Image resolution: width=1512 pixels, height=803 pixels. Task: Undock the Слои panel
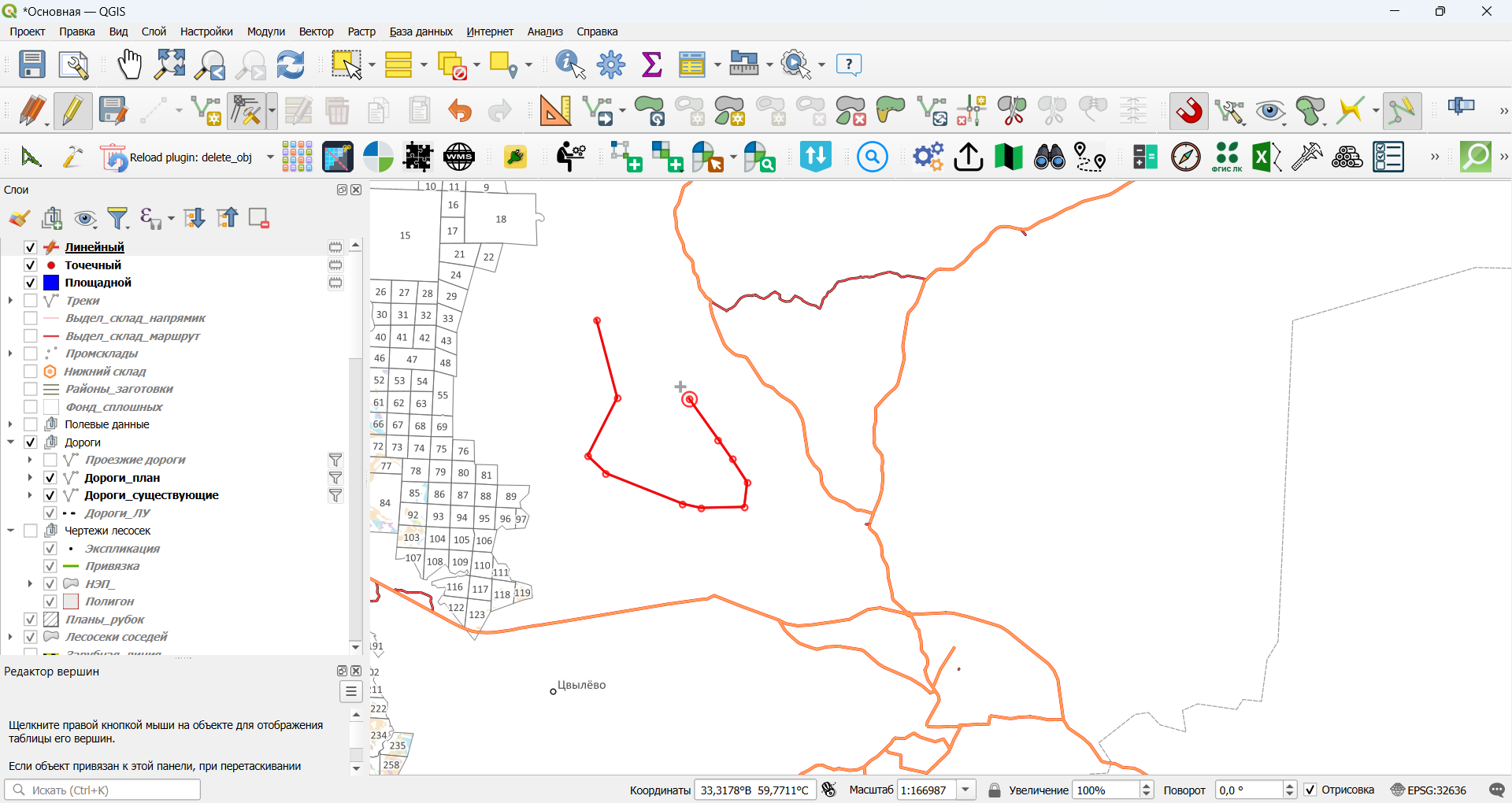point(342,190)
